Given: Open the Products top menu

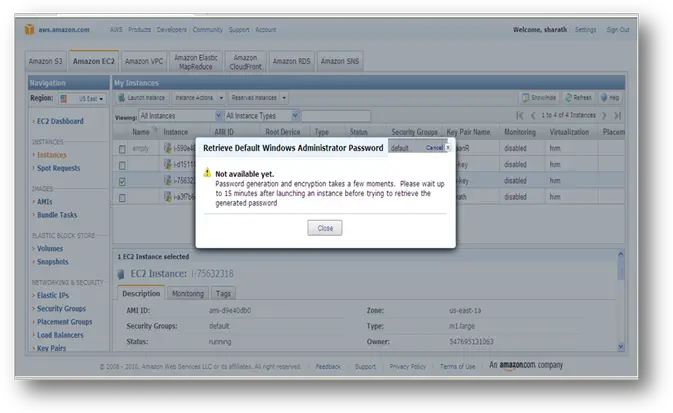Looking at the screenshot, I should point(139,30).
